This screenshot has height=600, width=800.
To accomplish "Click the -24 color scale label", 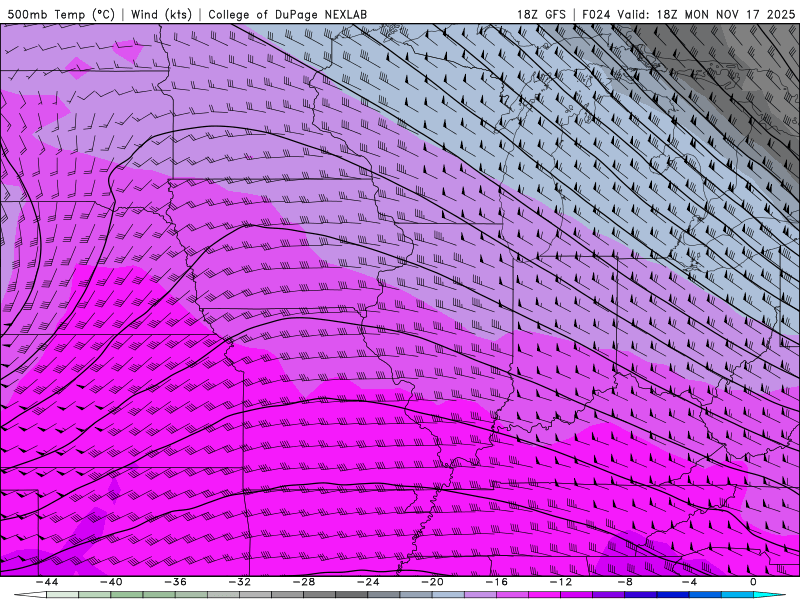I will 368,582.
